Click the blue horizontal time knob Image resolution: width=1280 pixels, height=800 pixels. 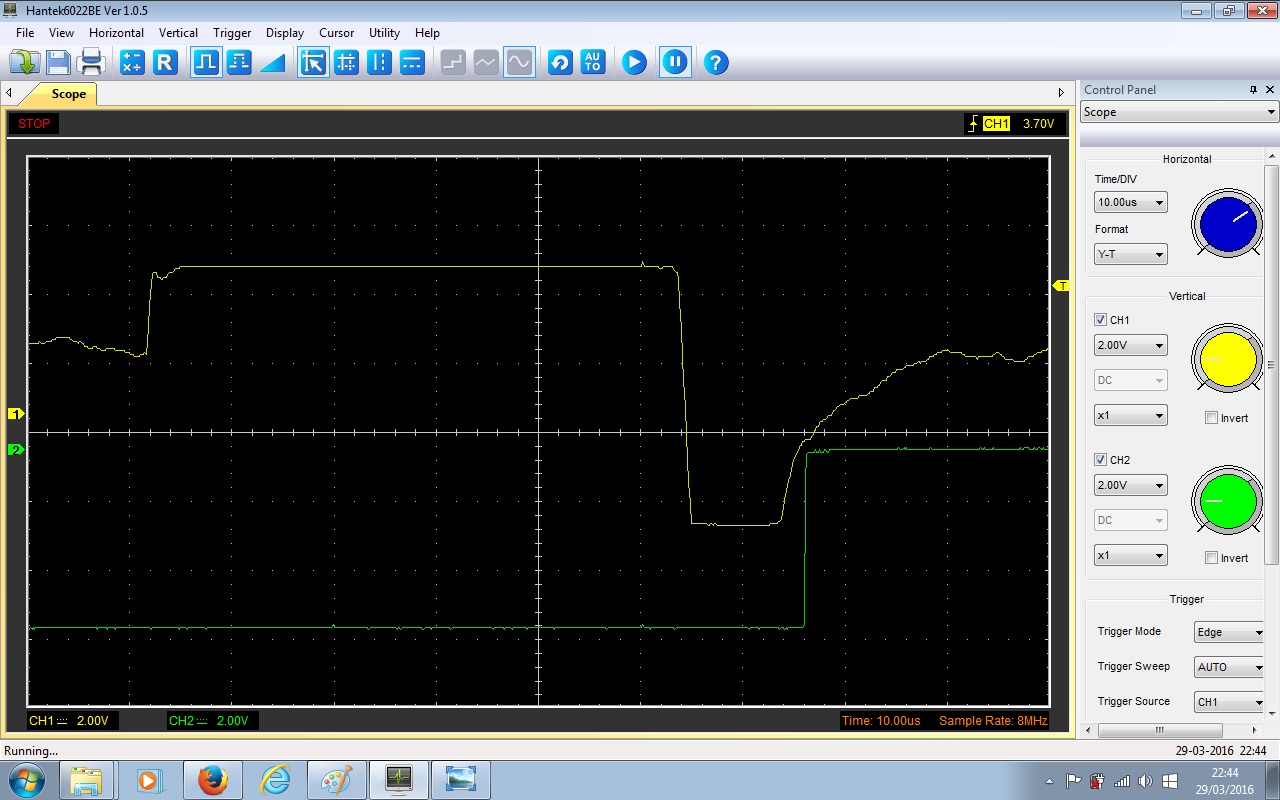(1227, 224)
